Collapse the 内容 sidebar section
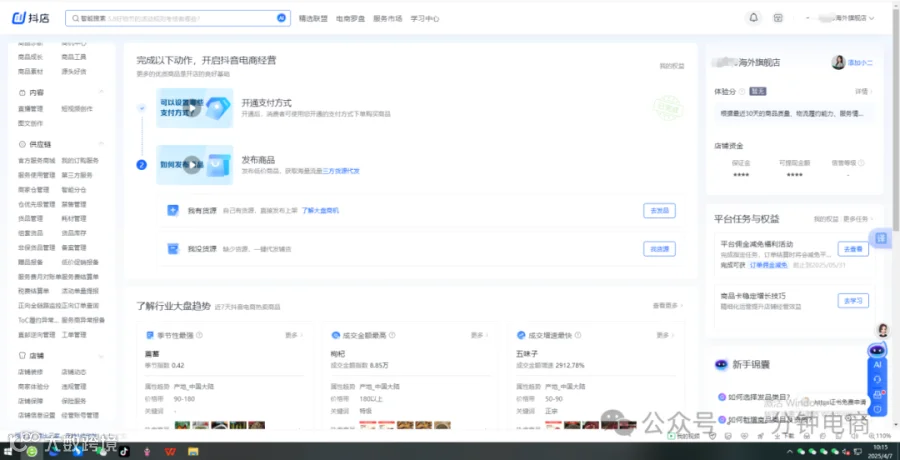900x460 pixels. coord(102,92)
